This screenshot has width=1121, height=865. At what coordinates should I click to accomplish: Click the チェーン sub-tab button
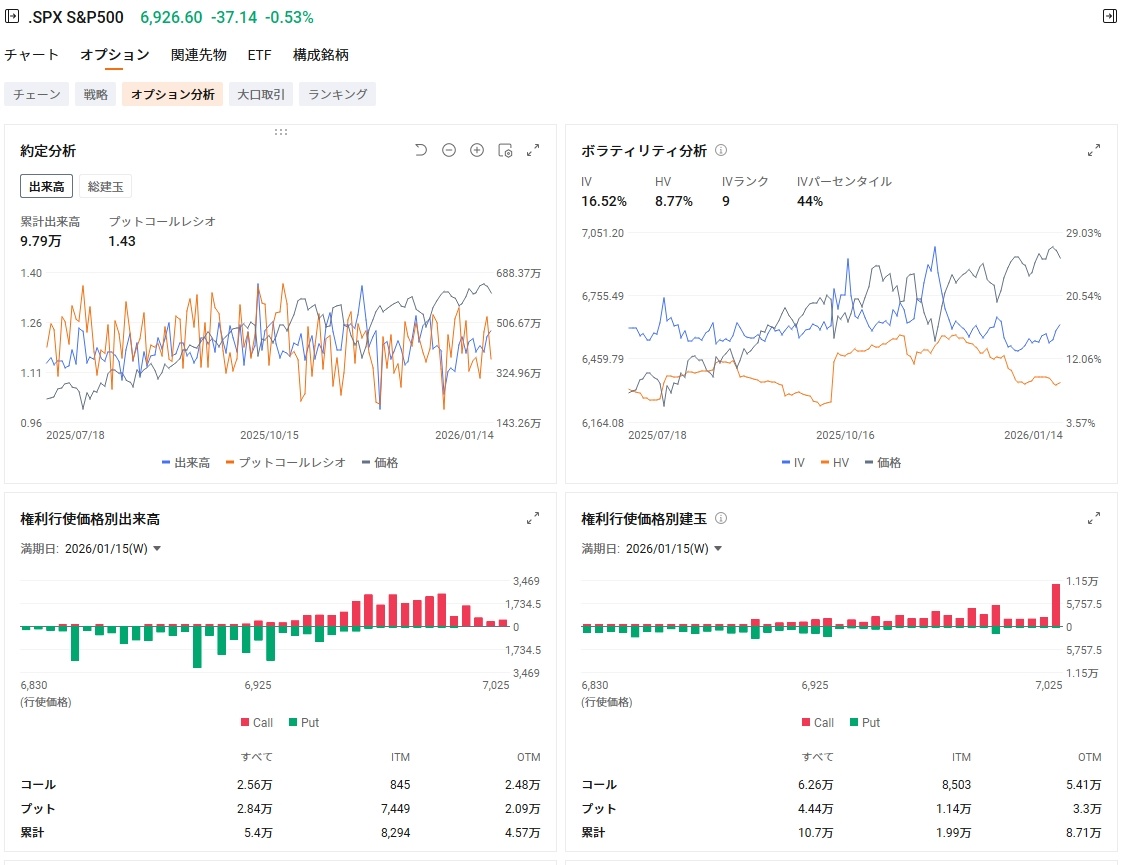[x=36, y=94]
